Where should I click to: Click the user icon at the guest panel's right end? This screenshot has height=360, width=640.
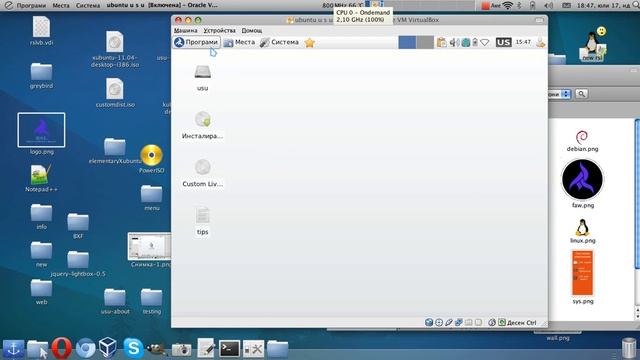(x=540, y=42)
